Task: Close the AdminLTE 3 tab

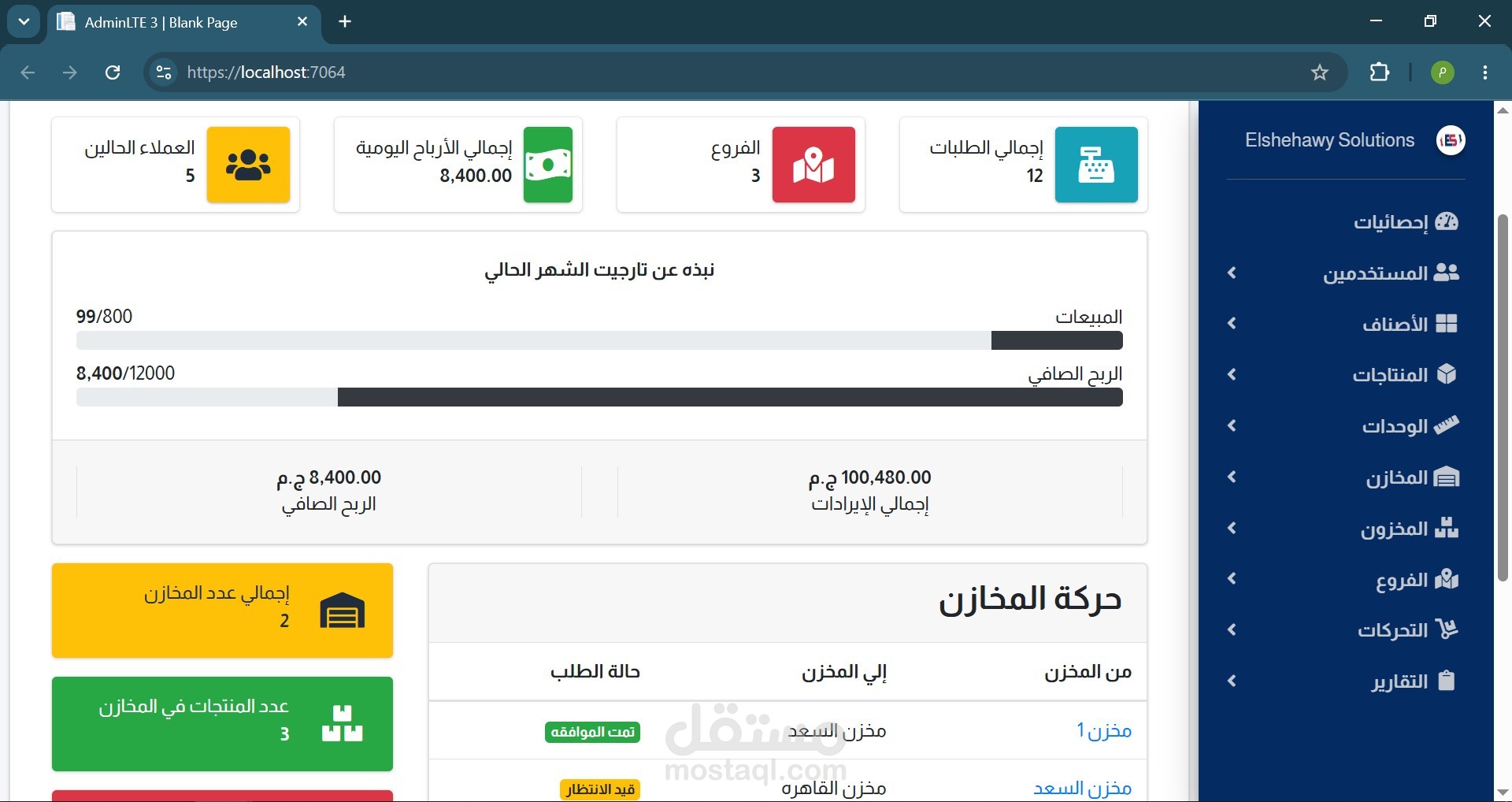Action: (302, 22)
